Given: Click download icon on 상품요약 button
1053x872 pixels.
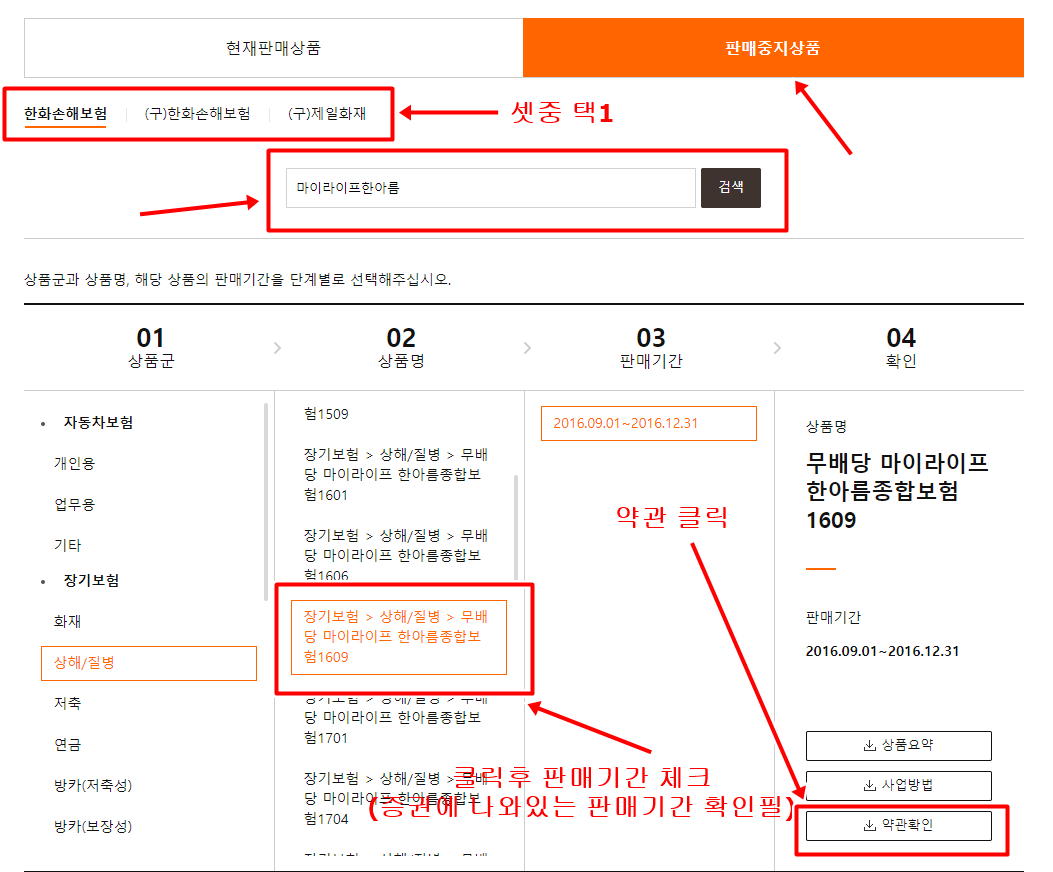Looking at the screenshot, I should pos(870,745).
